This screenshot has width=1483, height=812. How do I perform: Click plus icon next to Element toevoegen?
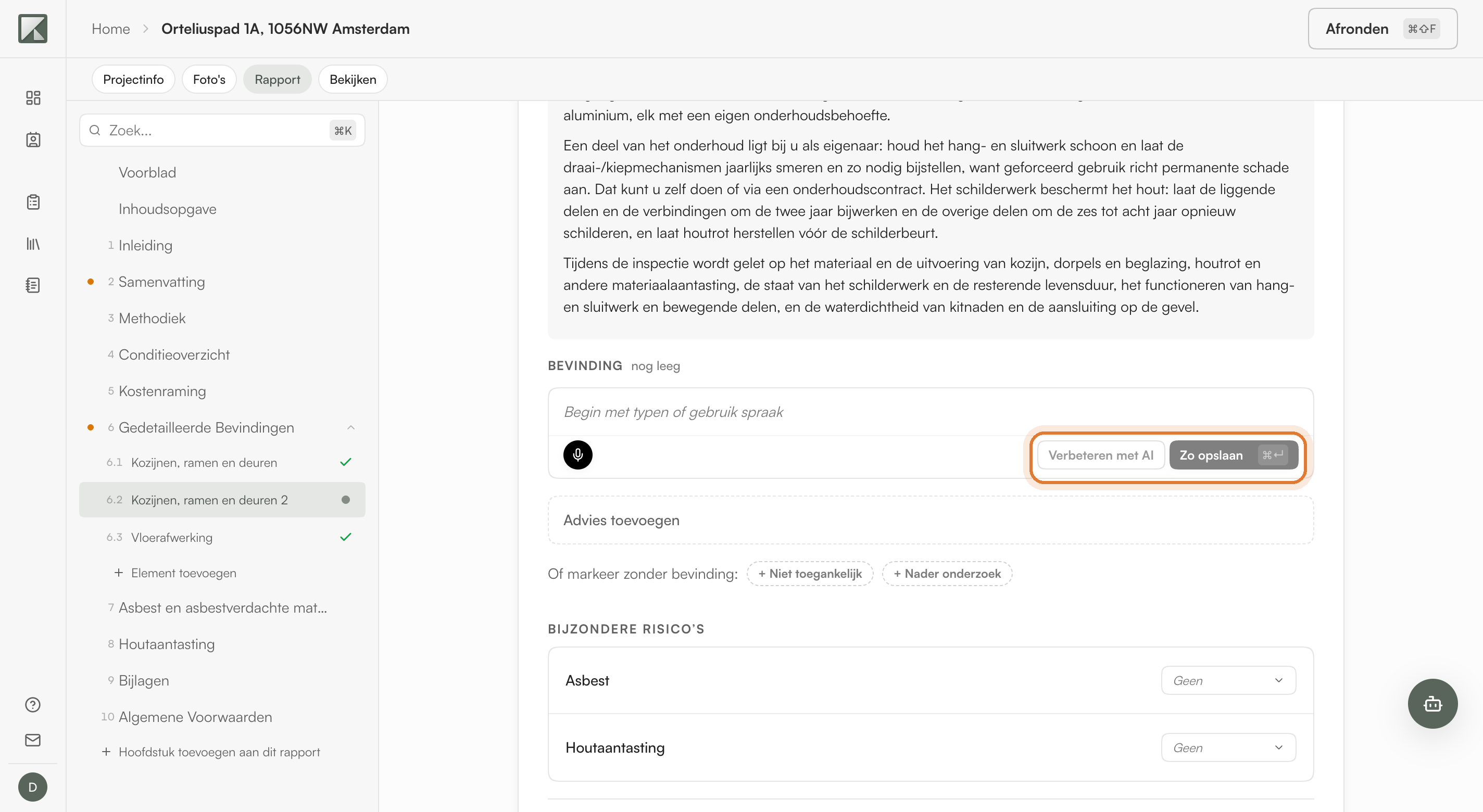point(119,573)
